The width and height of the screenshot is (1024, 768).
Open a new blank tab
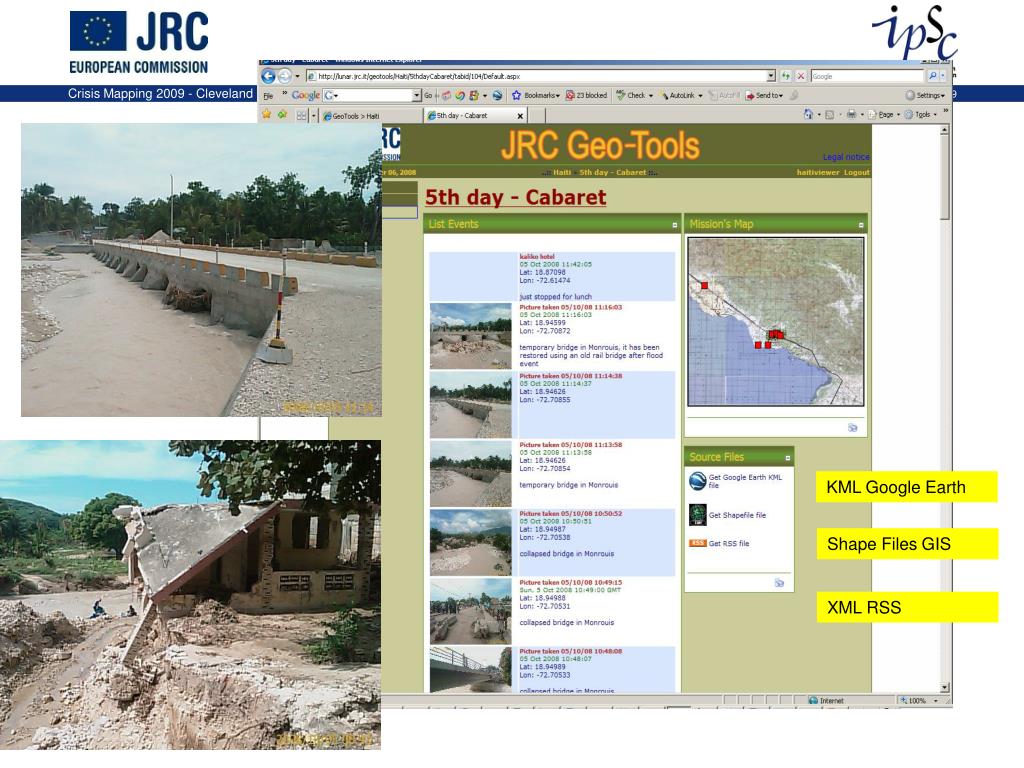[536, 116]
